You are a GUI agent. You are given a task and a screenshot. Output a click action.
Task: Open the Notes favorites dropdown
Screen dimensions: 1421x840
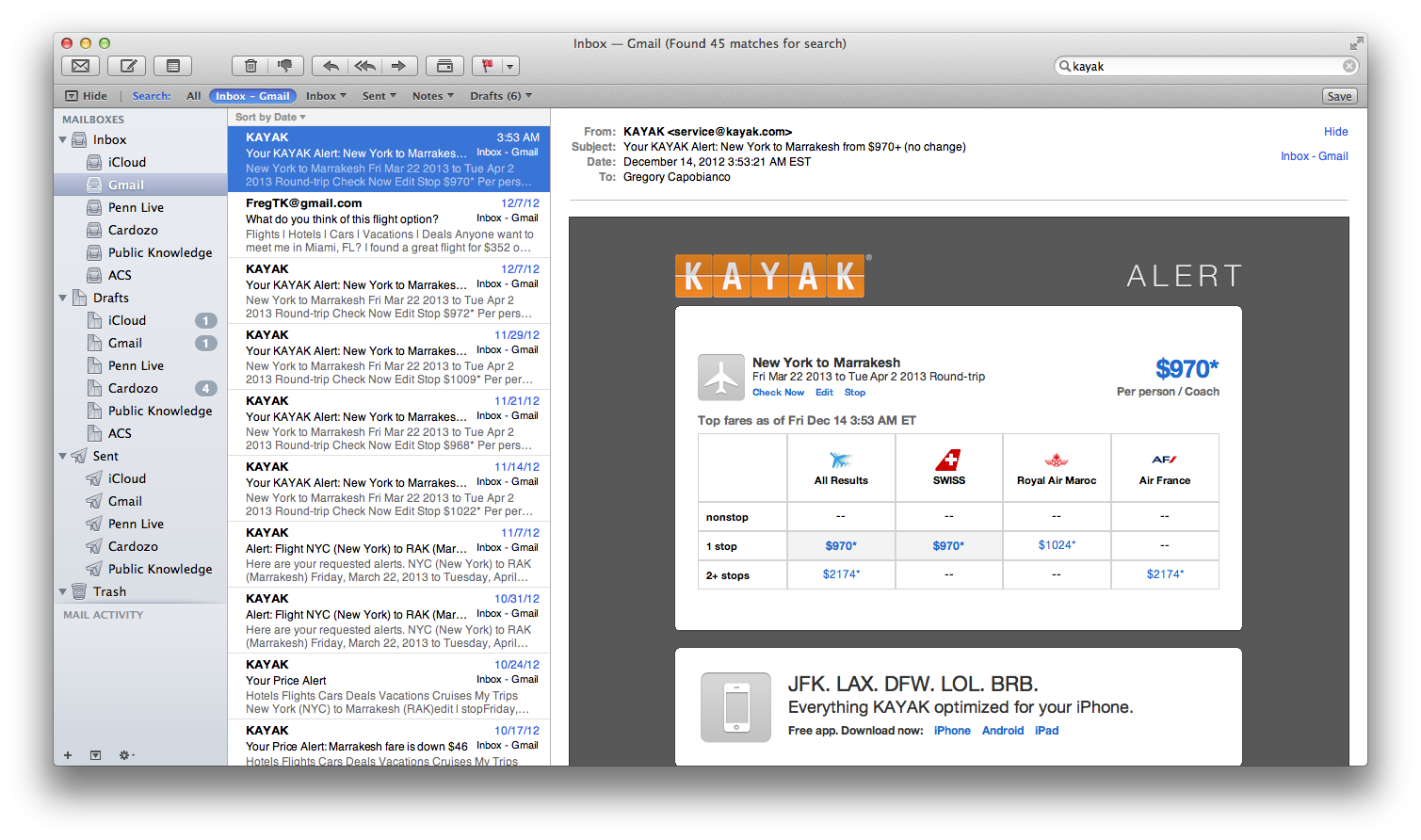click(432, 96)
